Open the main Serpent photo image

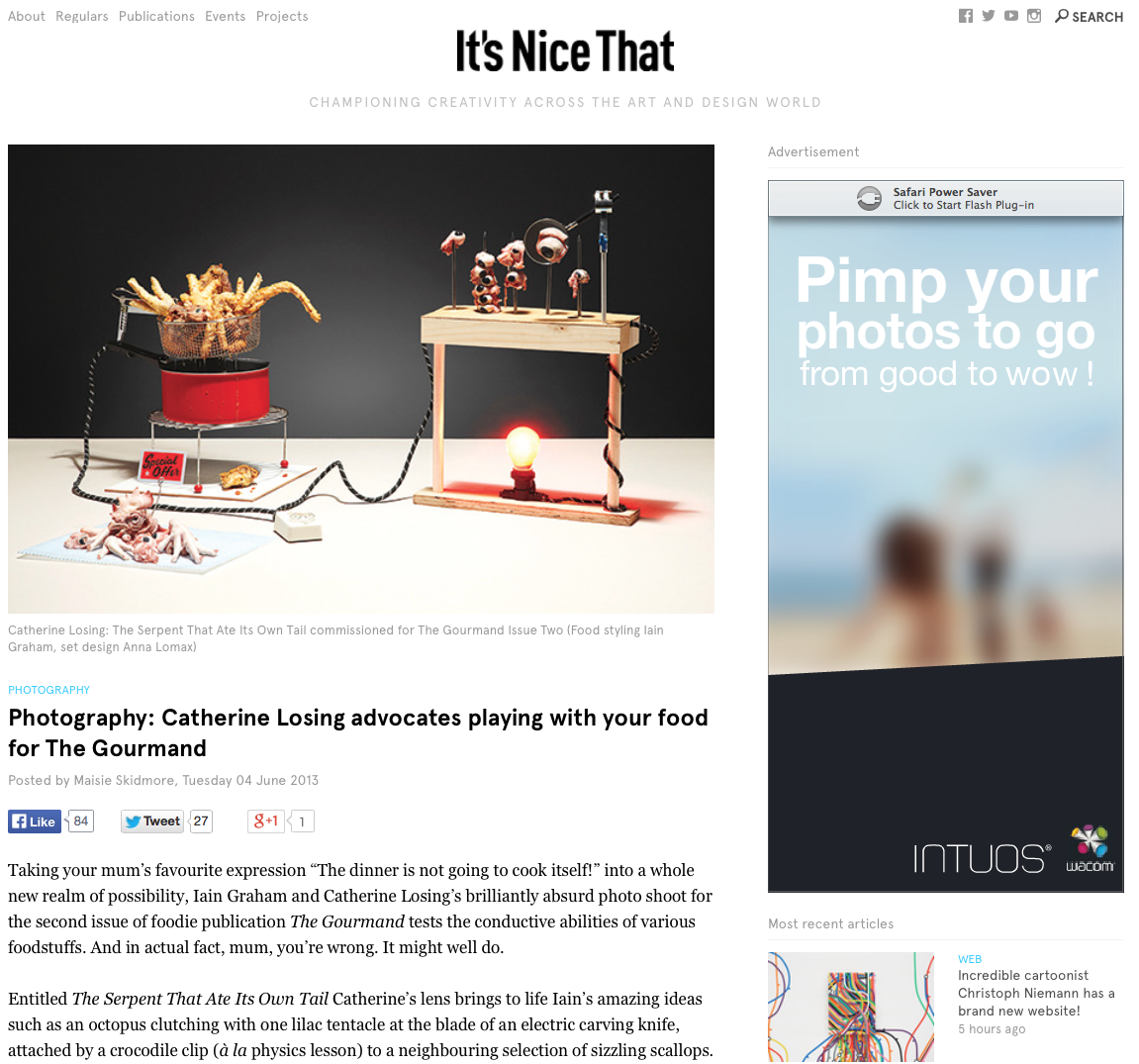click(361, 379)
